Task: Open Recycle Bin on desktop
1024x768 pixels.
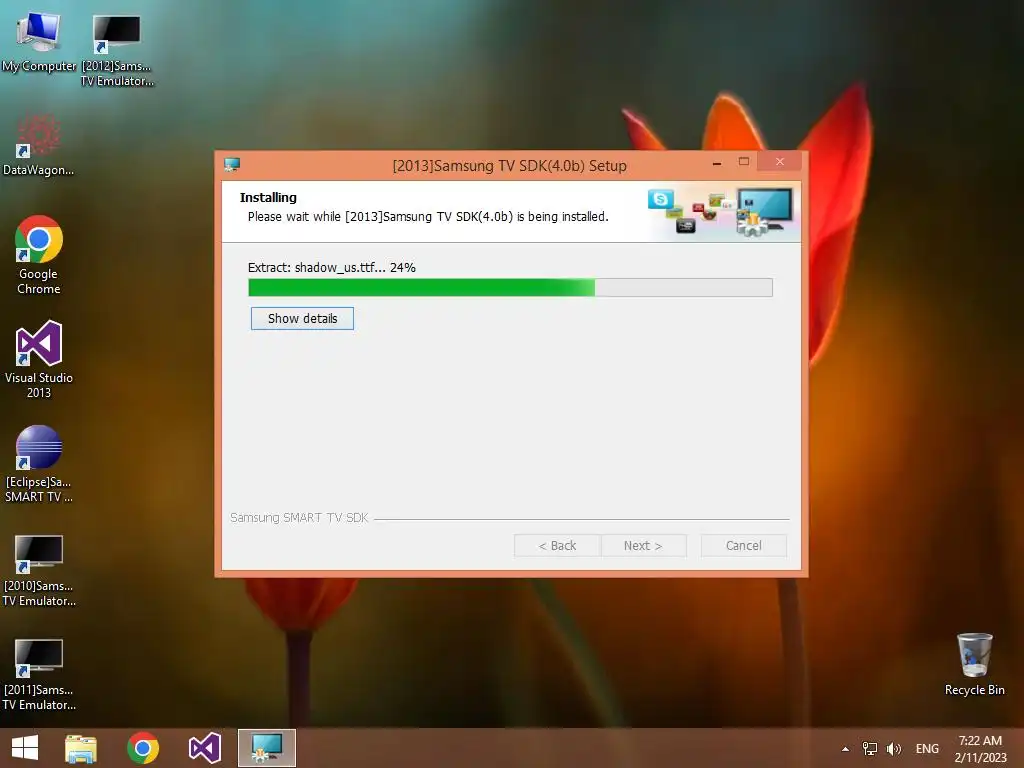Action: pos(974,664)
